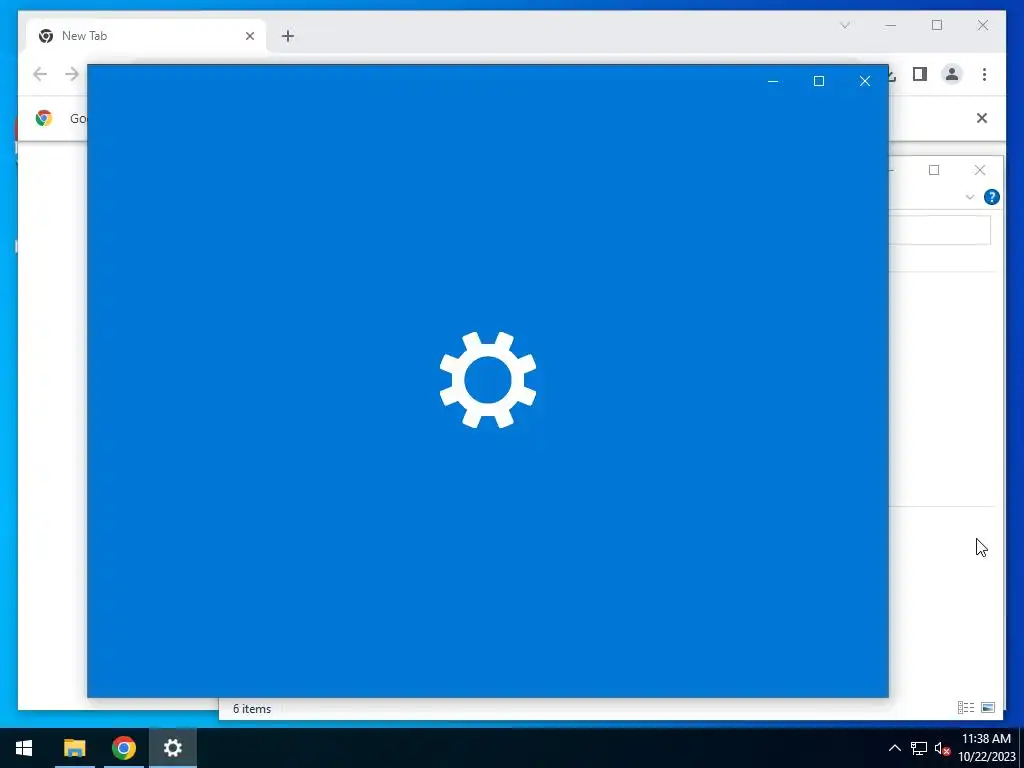
Task: Open the clock and date flyout
Action: pyautogui.click(x=986, y=748)
